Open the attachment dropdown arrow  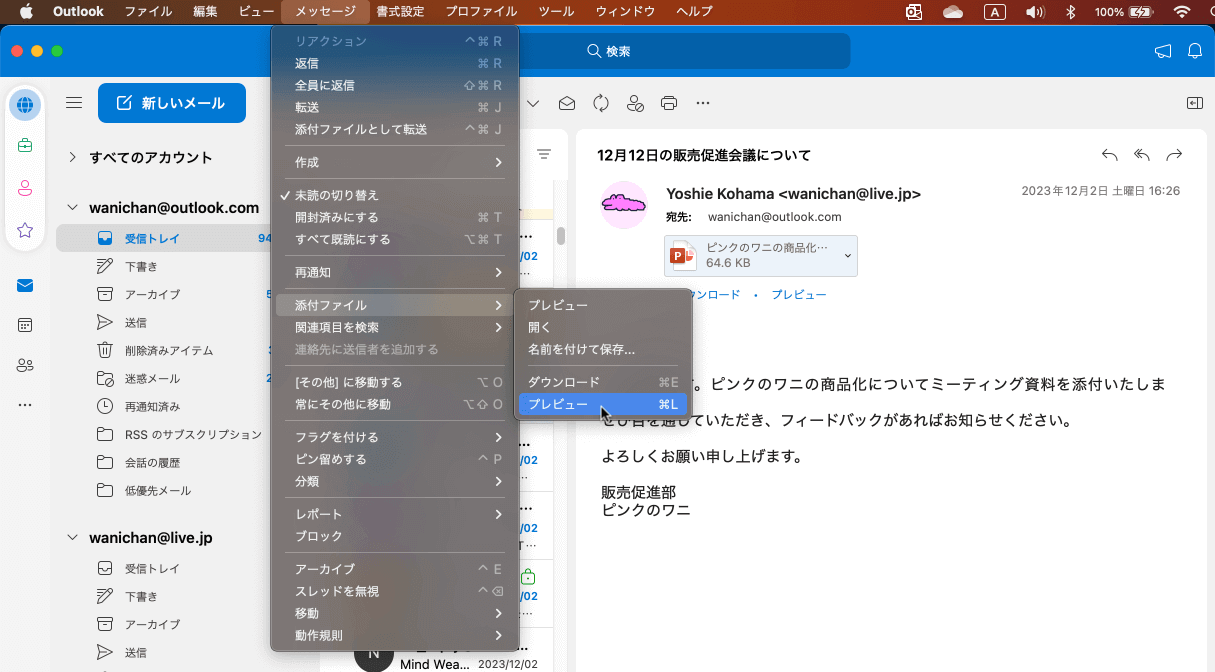847,256
